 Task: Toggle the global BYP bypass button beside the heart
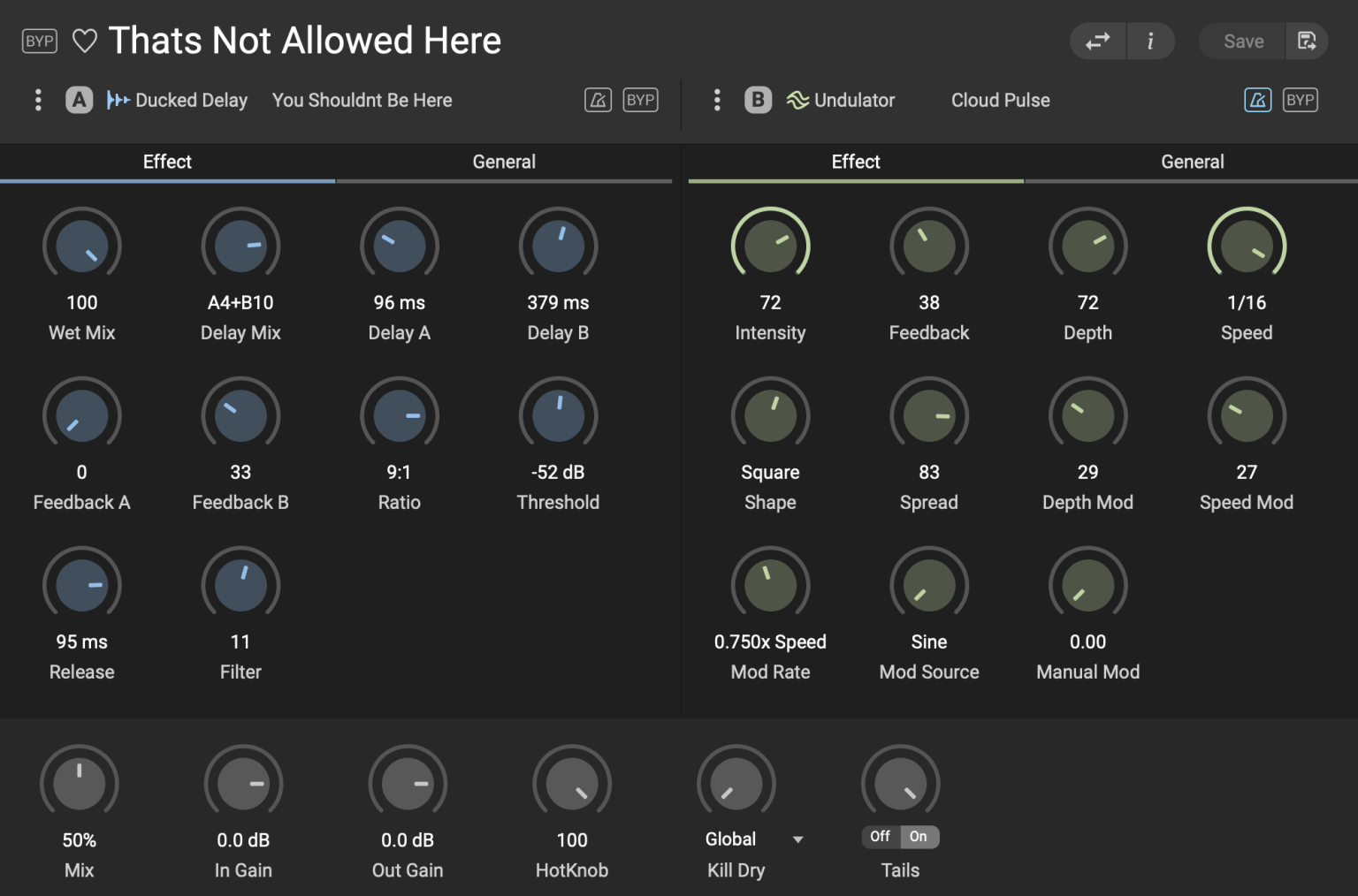coord(40,42)
